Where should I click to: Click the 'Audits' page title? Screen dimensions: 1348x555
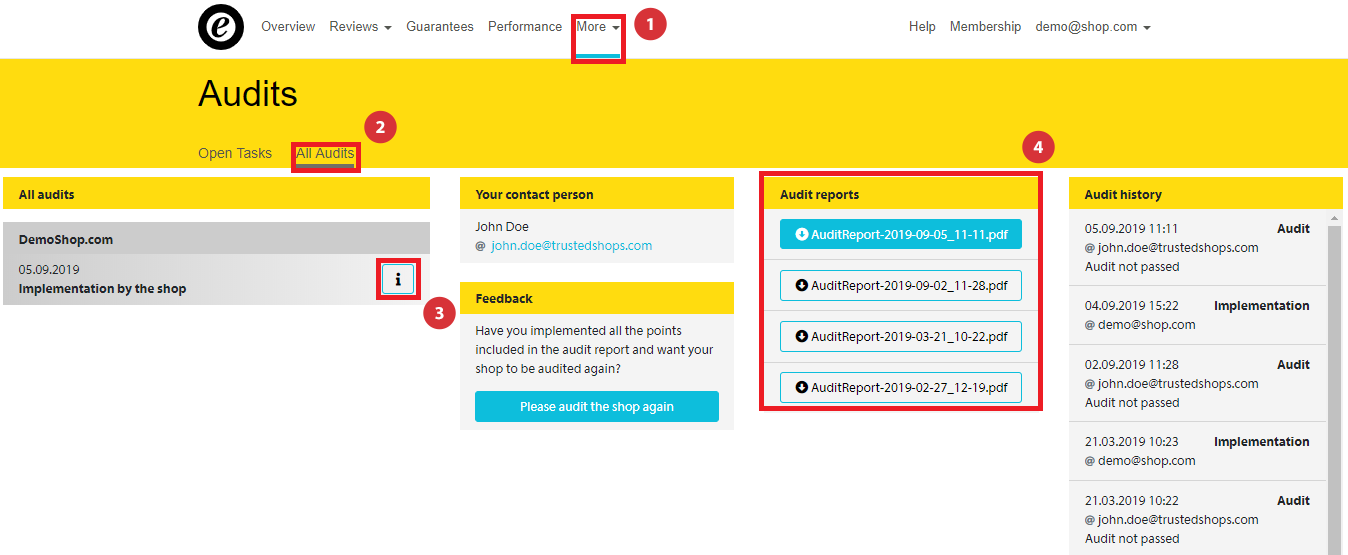(248, 94)
